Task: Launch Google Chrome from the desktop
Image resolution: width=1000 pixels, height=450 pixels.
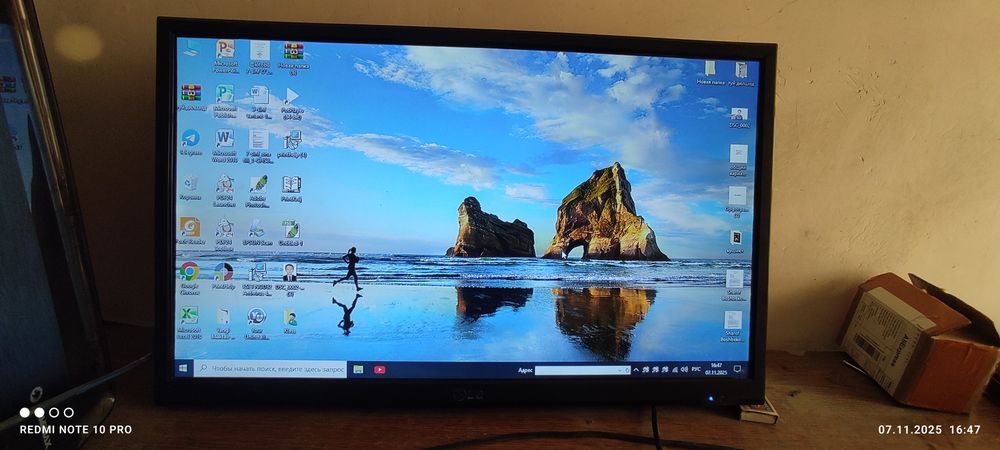Action: click(189, 279)
